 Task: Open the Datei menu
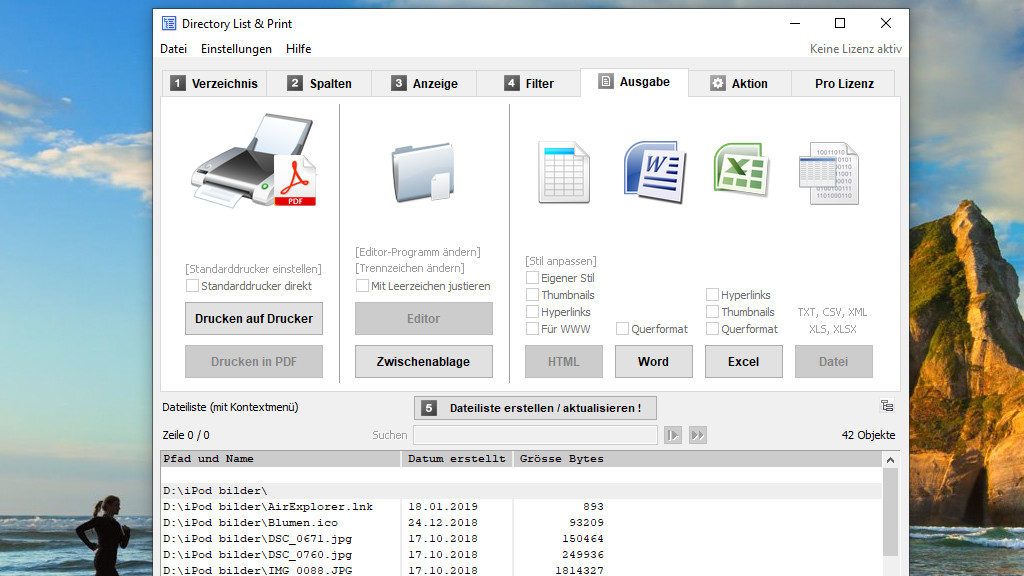[x=173, y=49]
